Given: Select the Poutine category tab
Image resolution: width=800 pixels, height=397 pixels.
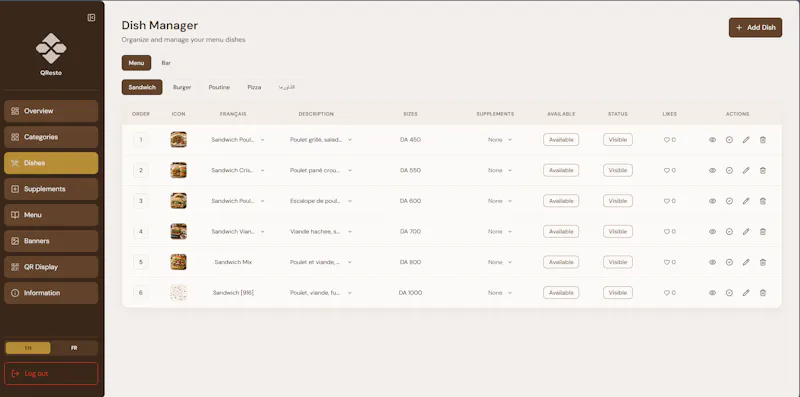Looking at the screenshot, I should coord(219,87).
